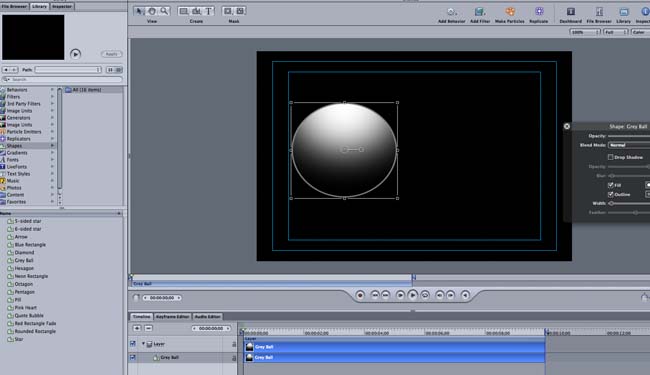Collapse the Layer disclosure triangle
This screenshot has height=375, width=650.
(143, 344)
